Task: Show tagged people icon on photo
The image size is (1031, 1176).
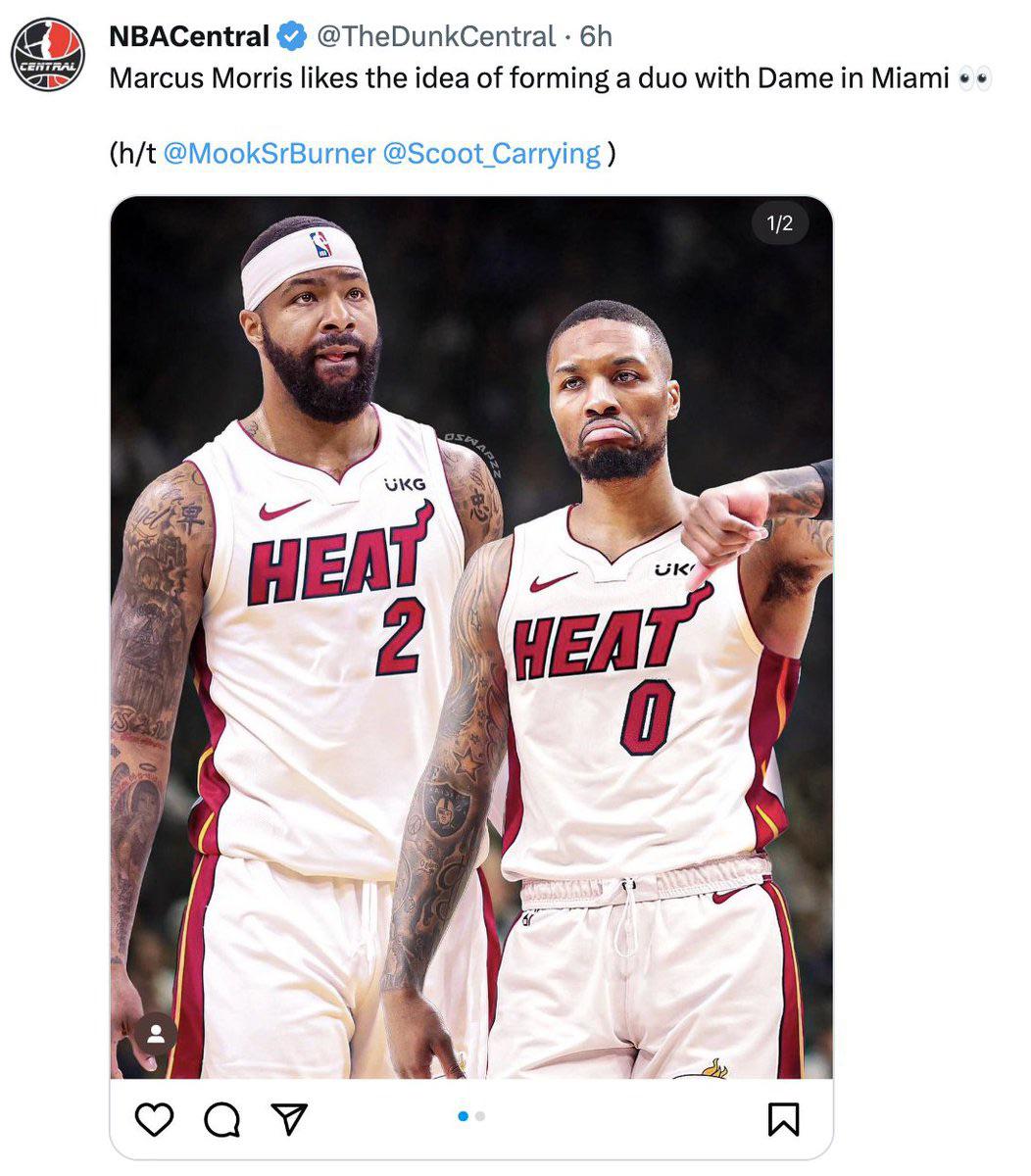Action: tap(155, 1034)
